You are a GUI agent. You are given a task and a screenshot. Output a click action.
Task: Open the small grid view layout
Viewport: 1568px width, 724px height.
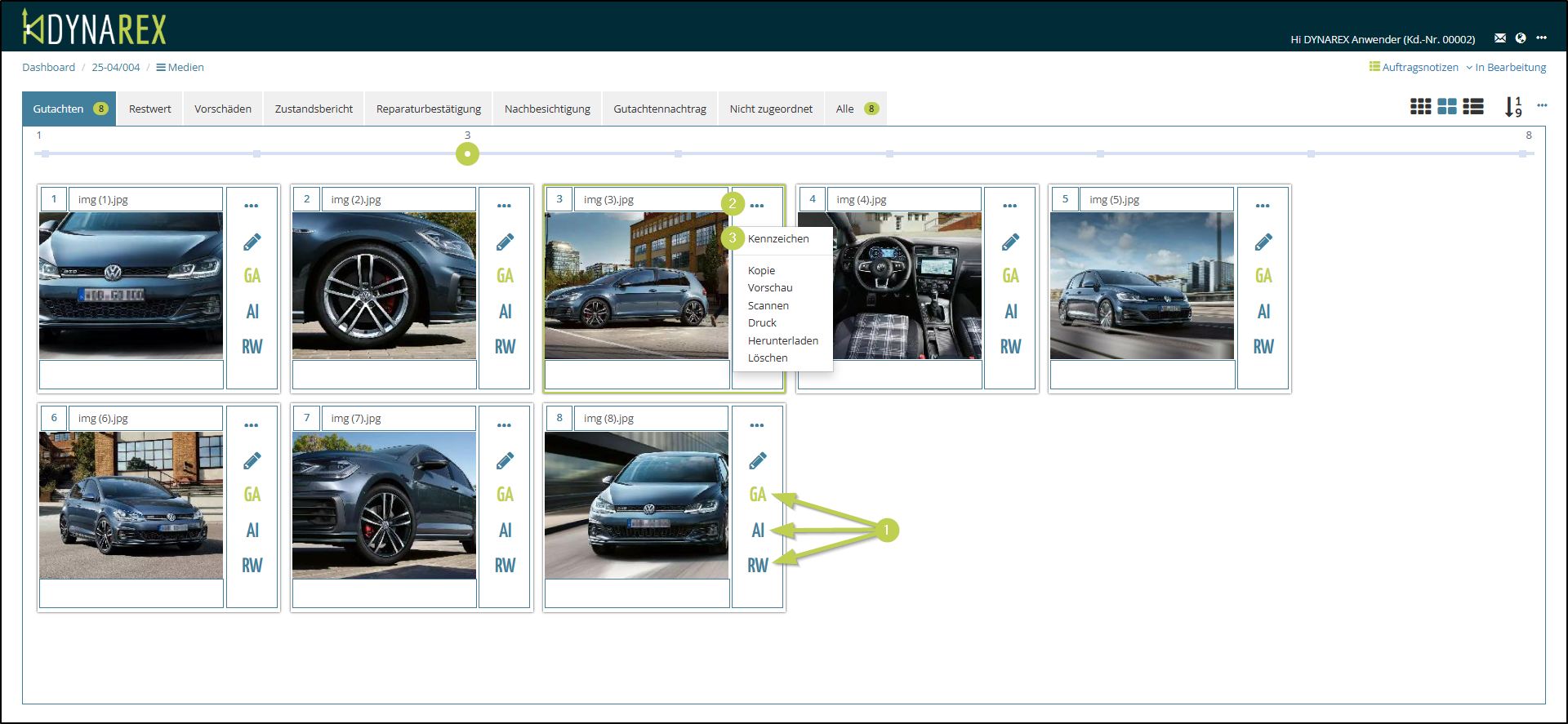(x=1420, y=107)
